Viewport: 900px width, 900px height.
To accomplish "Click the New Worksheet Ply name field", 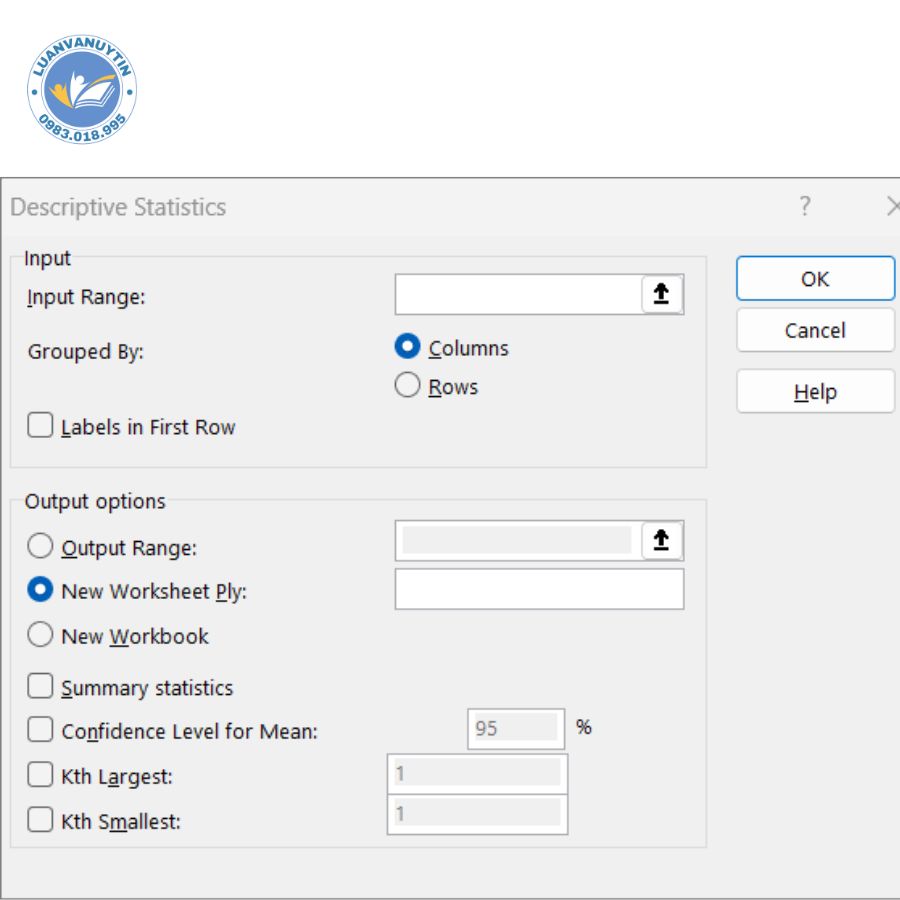I will click(x=539, y=590).
